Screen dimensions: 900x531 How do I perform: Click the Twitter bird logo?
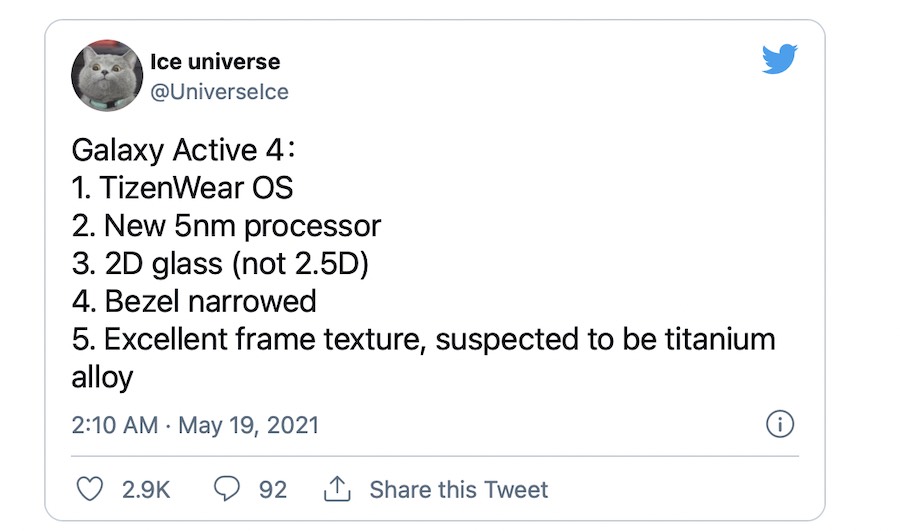pyautogui.click(x=779, y=60)
